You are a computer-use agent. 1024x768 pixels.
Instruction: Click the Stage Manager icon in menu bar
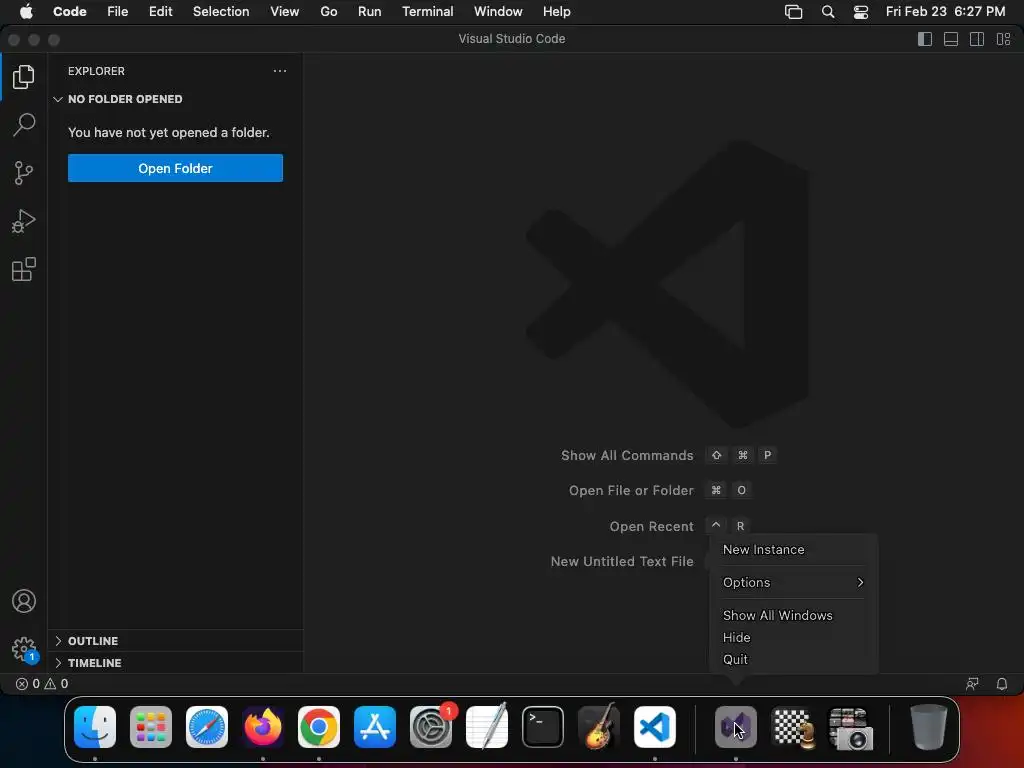click(x=793, y=12)
